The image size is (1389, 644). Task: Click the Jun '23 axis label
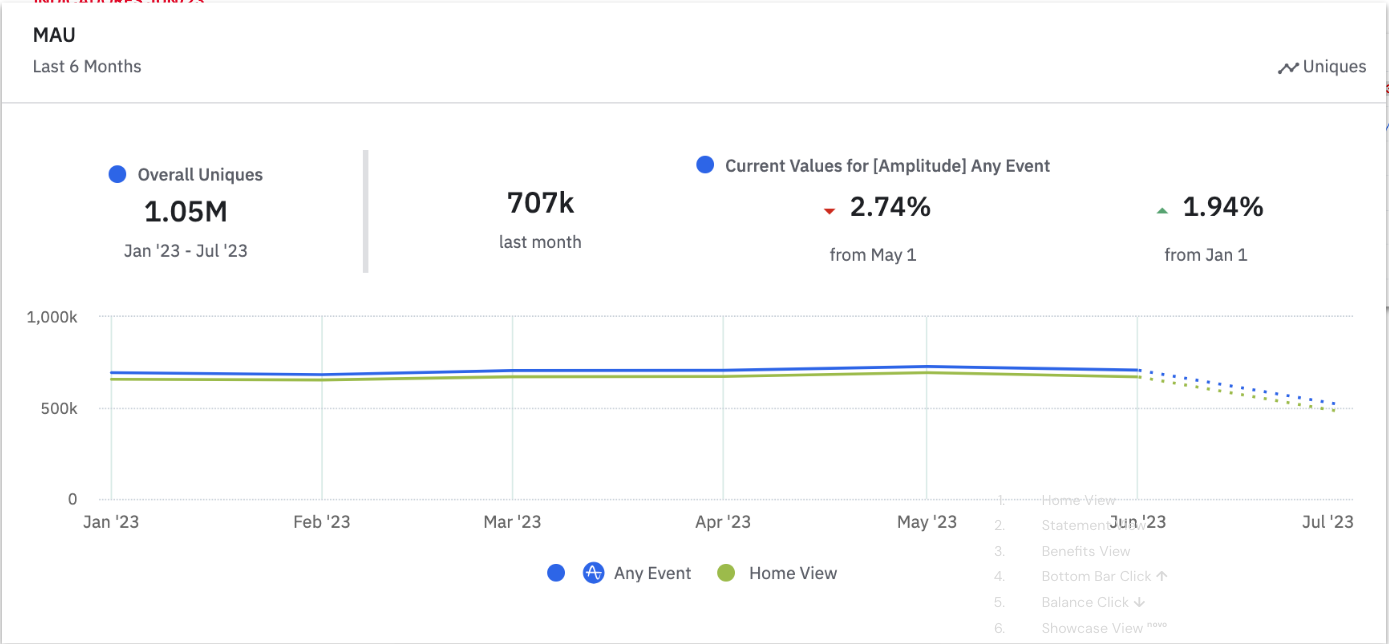click(x=1136, y=522)
